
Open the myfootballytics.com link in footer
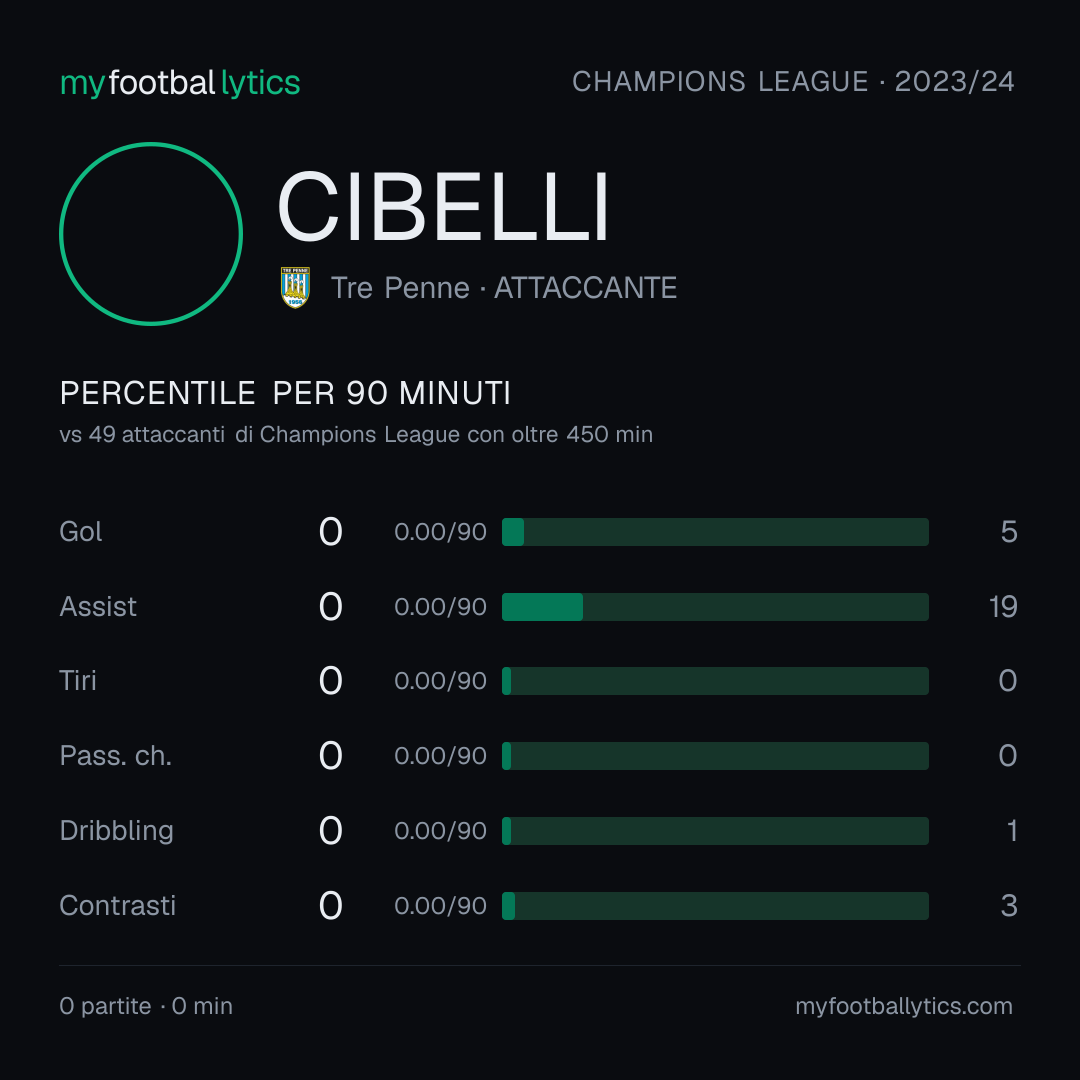(904, 1006)
